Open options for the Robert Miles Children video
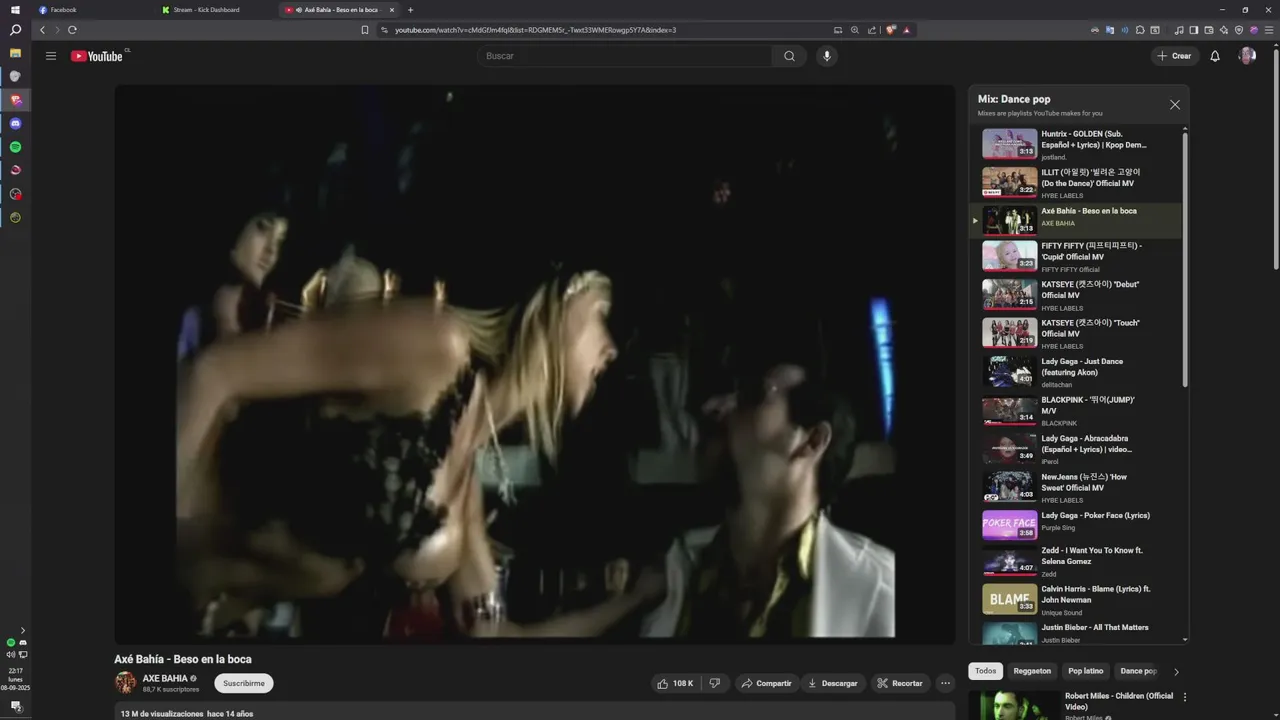 point(1185,697)
